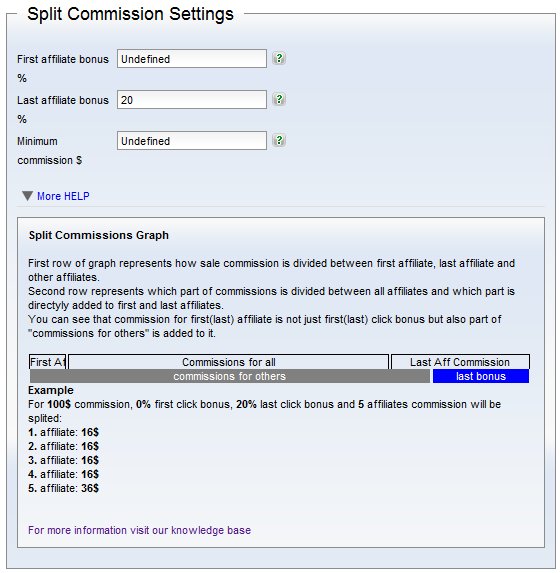Image resolution: width=560 pixels, height=573 pixels.
Task: Click help icon beside Last affiliate bonus
Action: point(279,99)
